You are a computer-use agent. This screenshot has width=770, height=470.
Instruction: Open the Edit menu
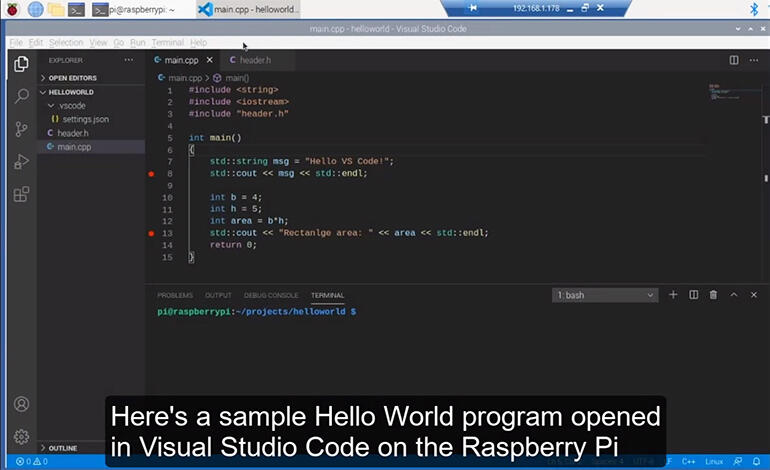coord(36,43)
